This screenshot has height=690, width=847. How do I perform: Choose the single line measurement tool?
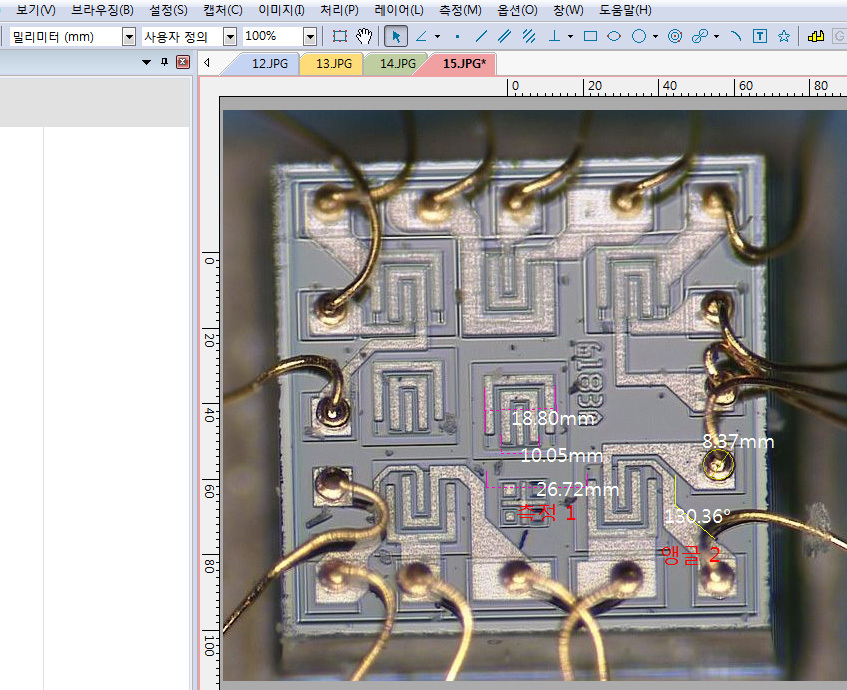coord(481,36)
